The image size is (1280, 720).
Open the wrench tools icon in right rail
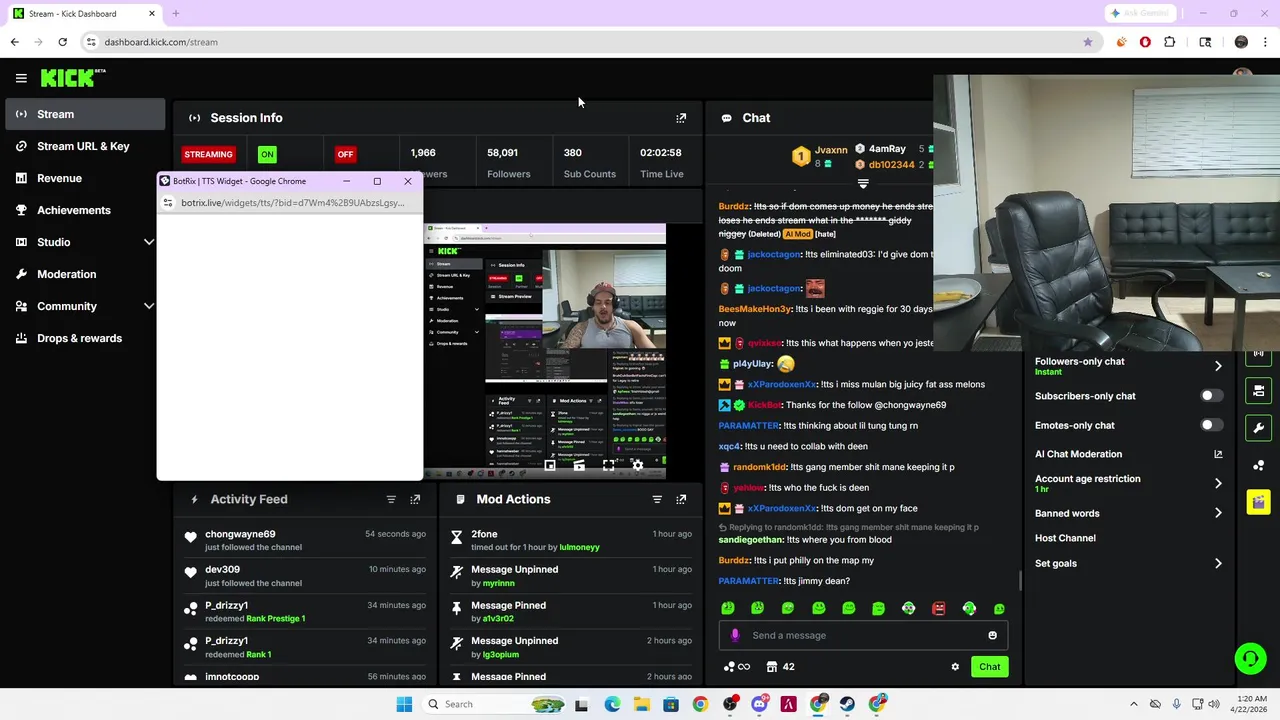1258,428
